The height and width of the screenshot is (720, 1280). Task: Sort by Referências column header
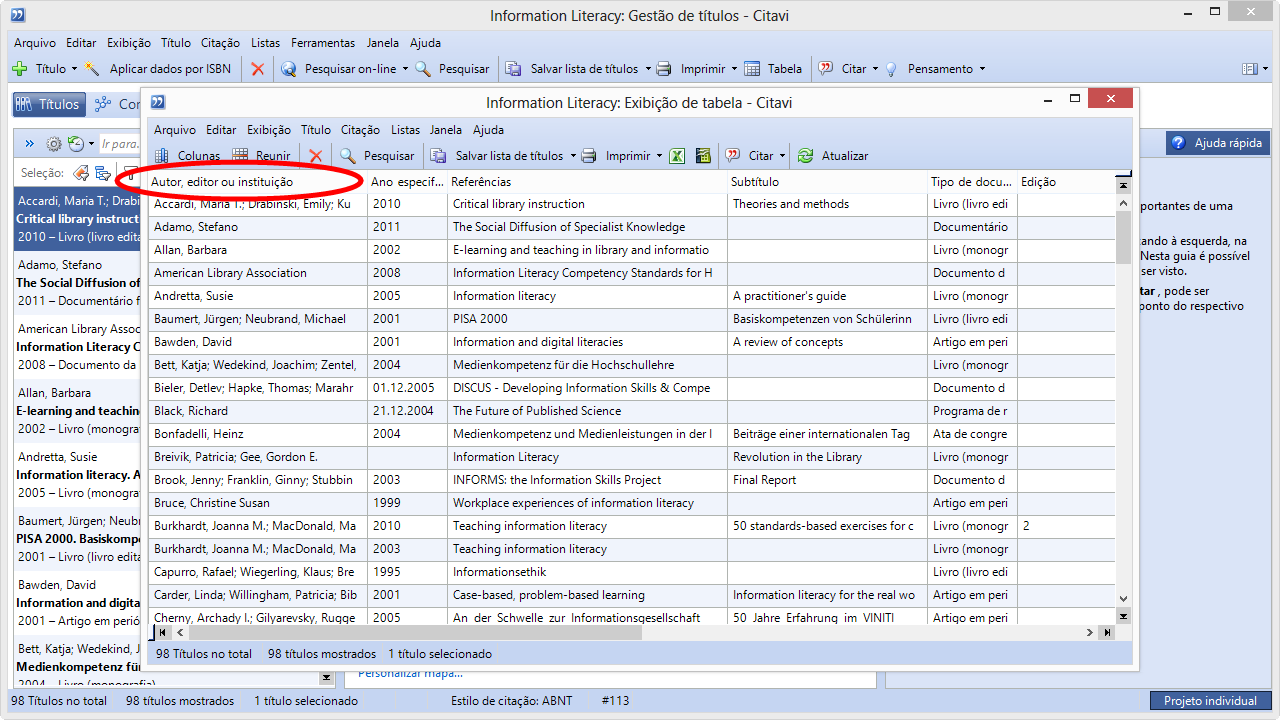[587, 182]
